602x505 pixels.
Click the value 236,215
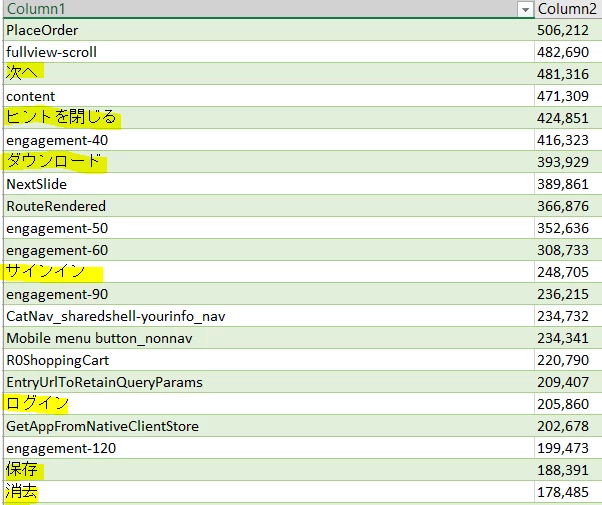[x=562, y=294]
